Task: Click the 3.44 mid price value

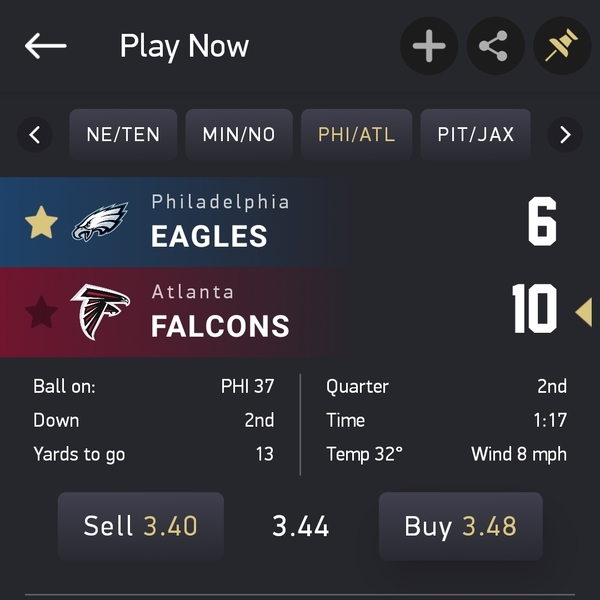Action: [301, 526]
